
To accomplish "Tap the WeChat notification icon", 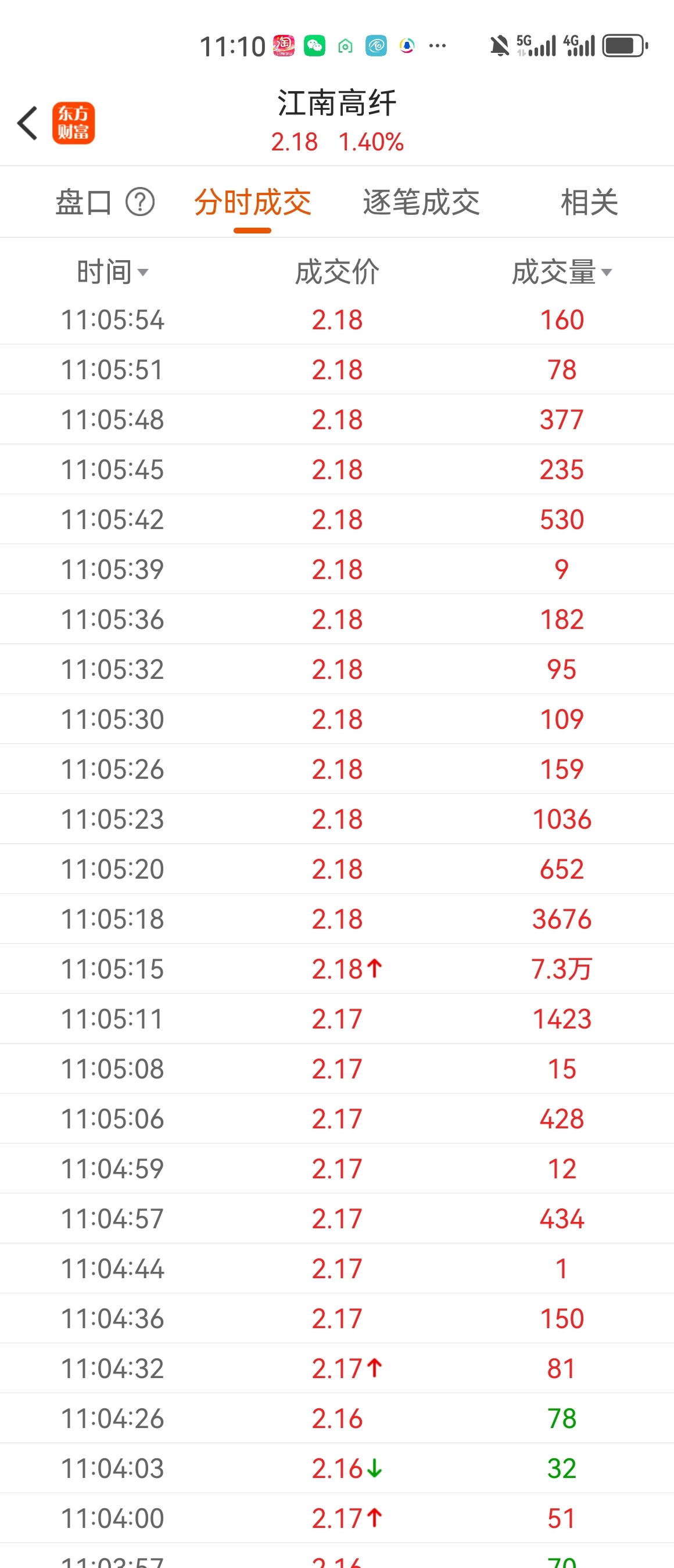I will coord(314,46).
